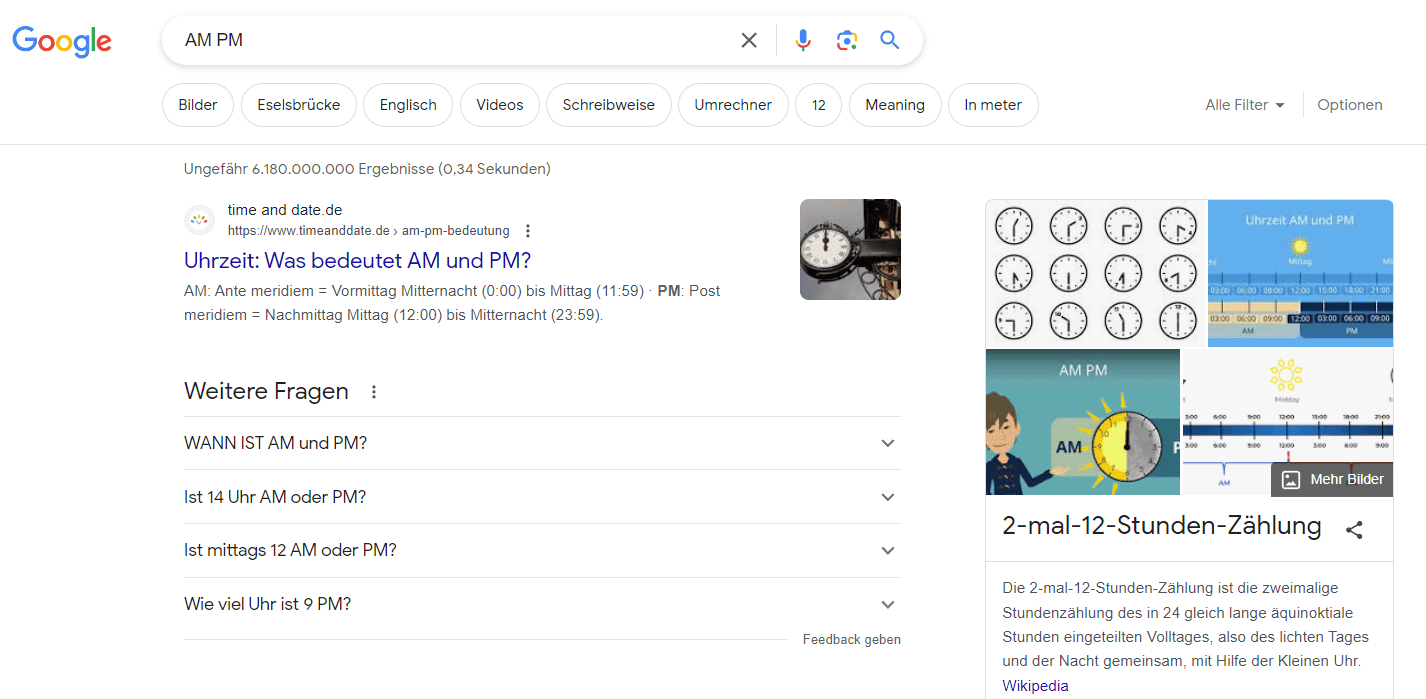Click the Google logo
1426x699 pixels.
[62, 41]
